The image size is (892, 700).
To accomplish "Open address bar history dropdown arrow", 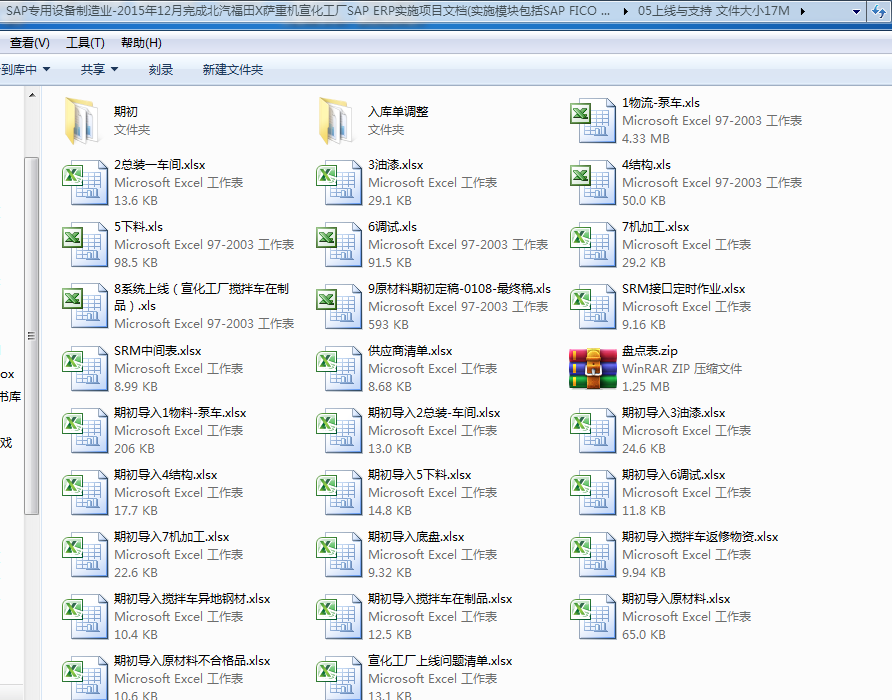I will tap(856, 11).
